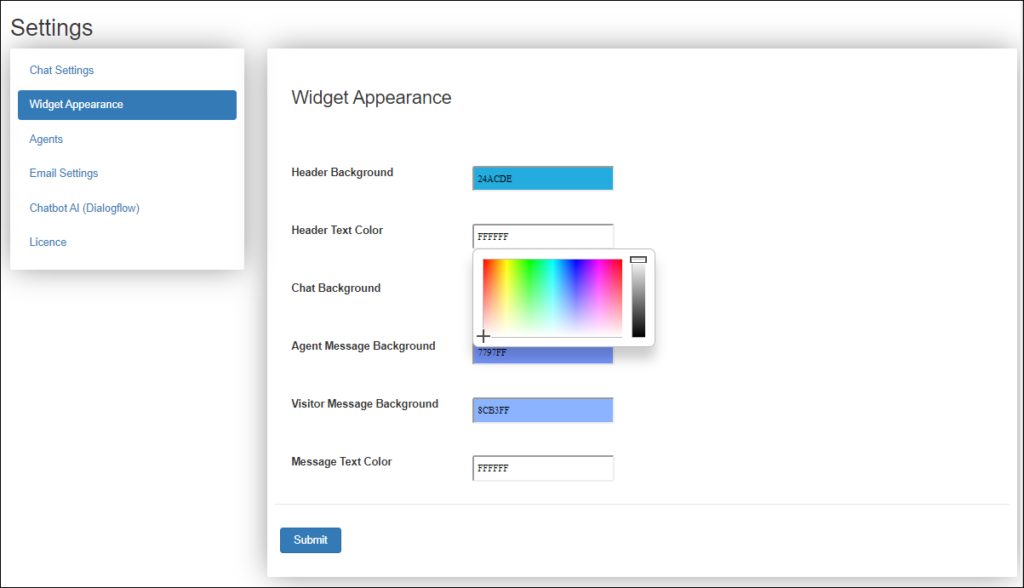Click the Header Text Color label
The width and height of the screenshot is (1024, 588).
click(x=337, y=230)
